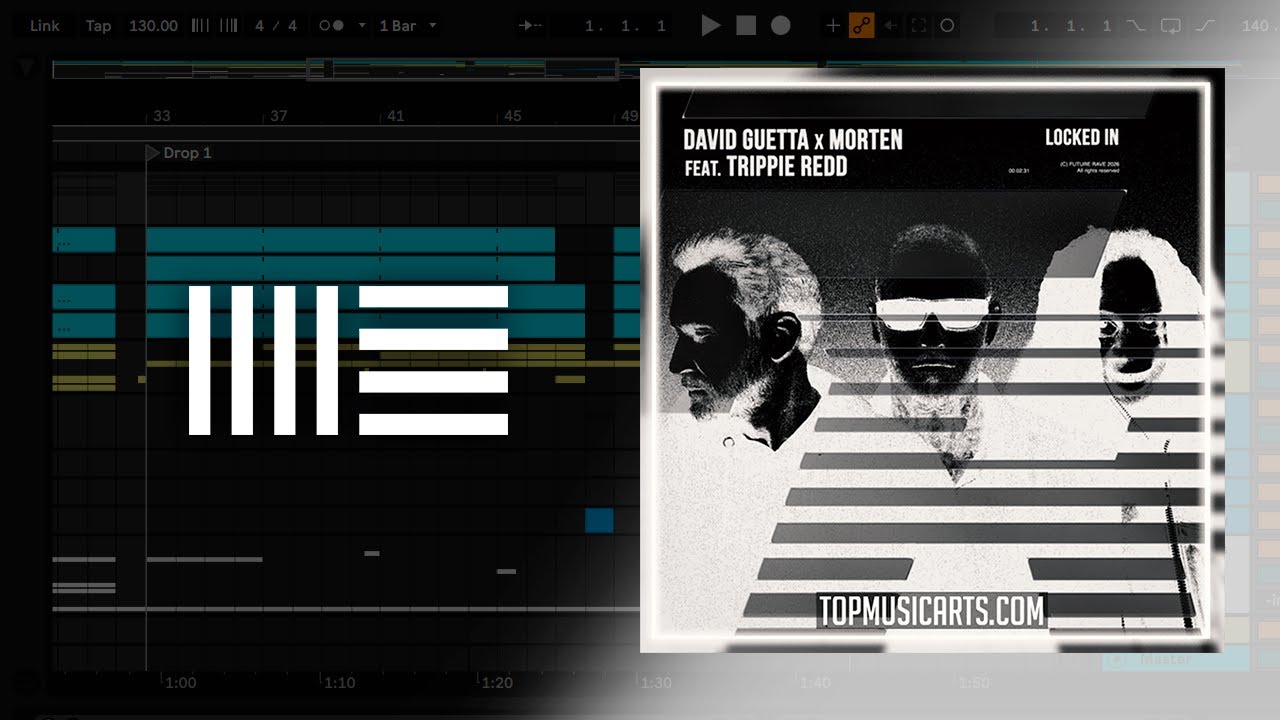The height and width of the screenshot is (720, 1280).
Task: Click 1:10 on the time ruler
Action: tap(339, 683)
